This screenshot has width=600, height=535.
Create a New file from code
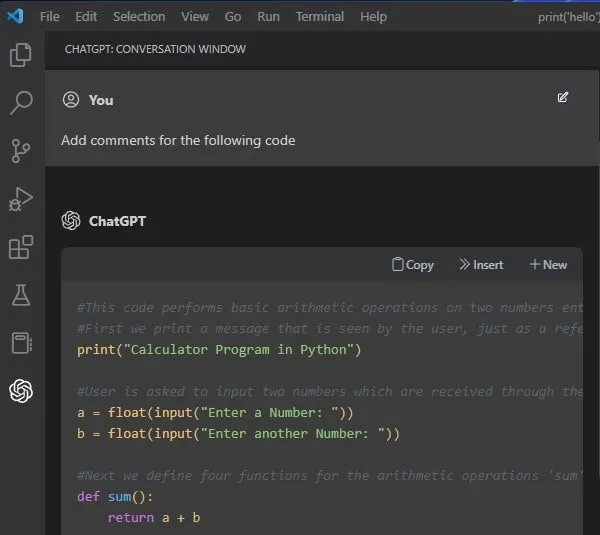548,265
